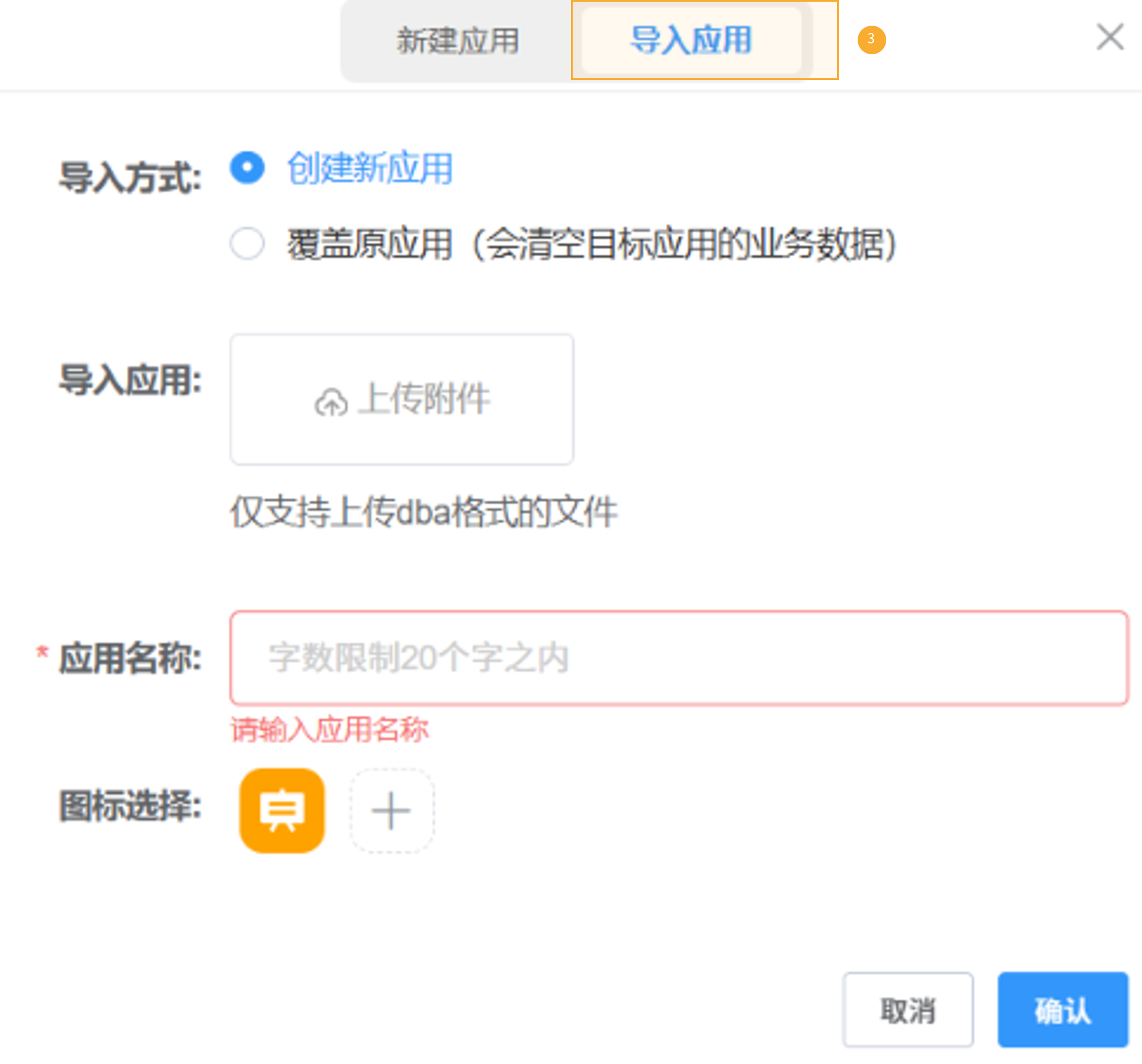Click the 仅支持上传dba格式的文件 hint text

(x=424, y=511)
